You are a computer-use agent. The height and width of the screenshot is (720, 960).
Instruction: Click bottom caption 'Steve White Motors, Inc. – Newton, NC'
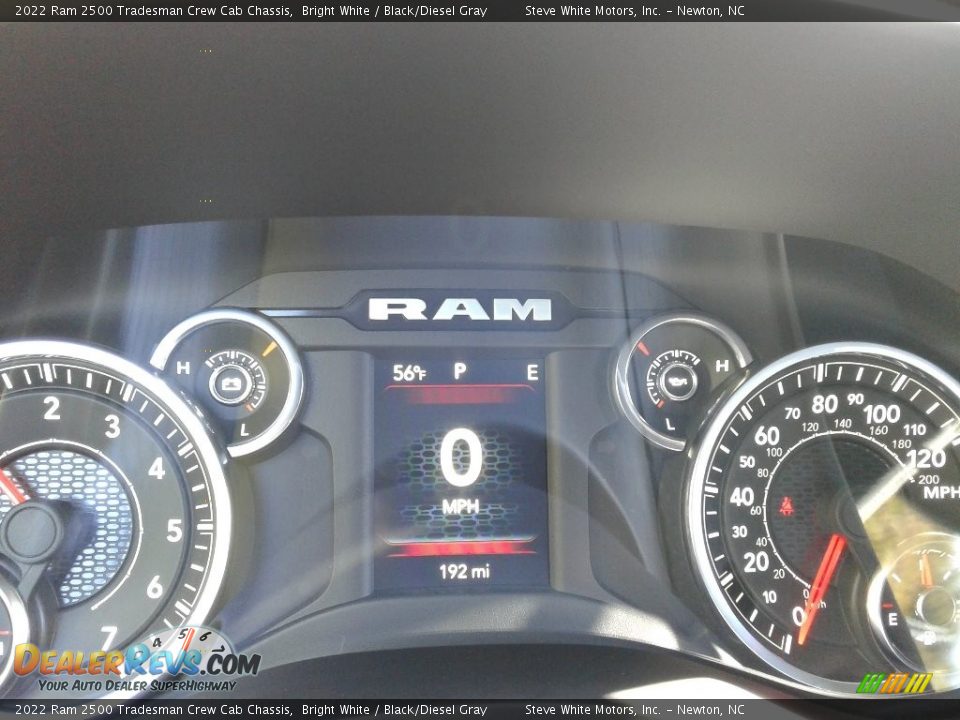(x=635, y=710)
